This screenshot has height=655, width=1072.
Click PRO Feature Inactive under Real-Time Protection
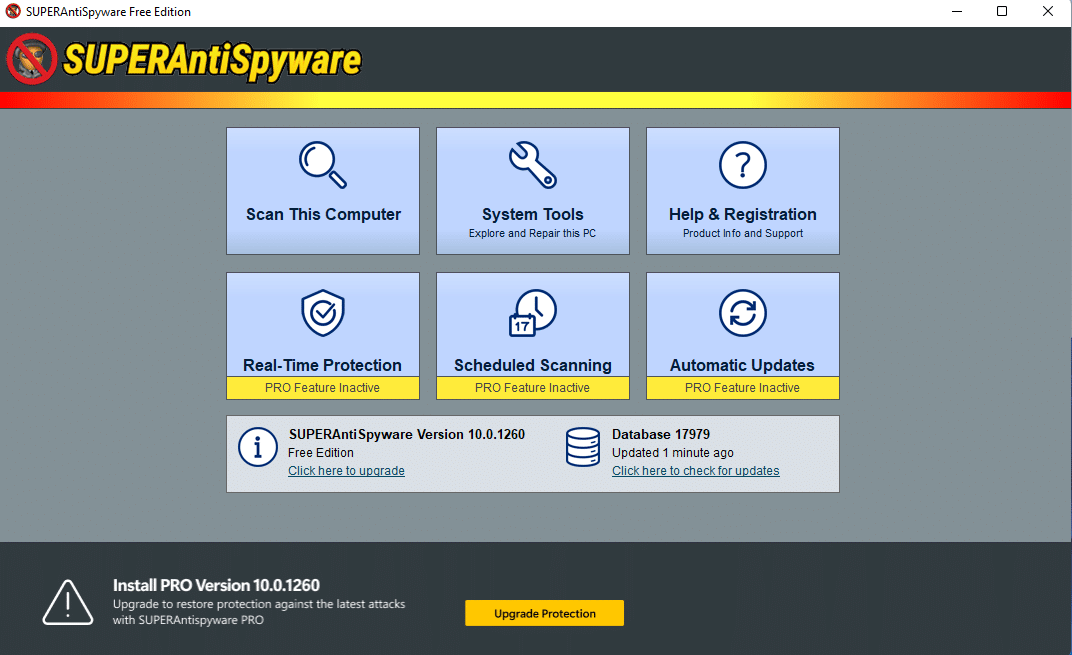[323, 388]
